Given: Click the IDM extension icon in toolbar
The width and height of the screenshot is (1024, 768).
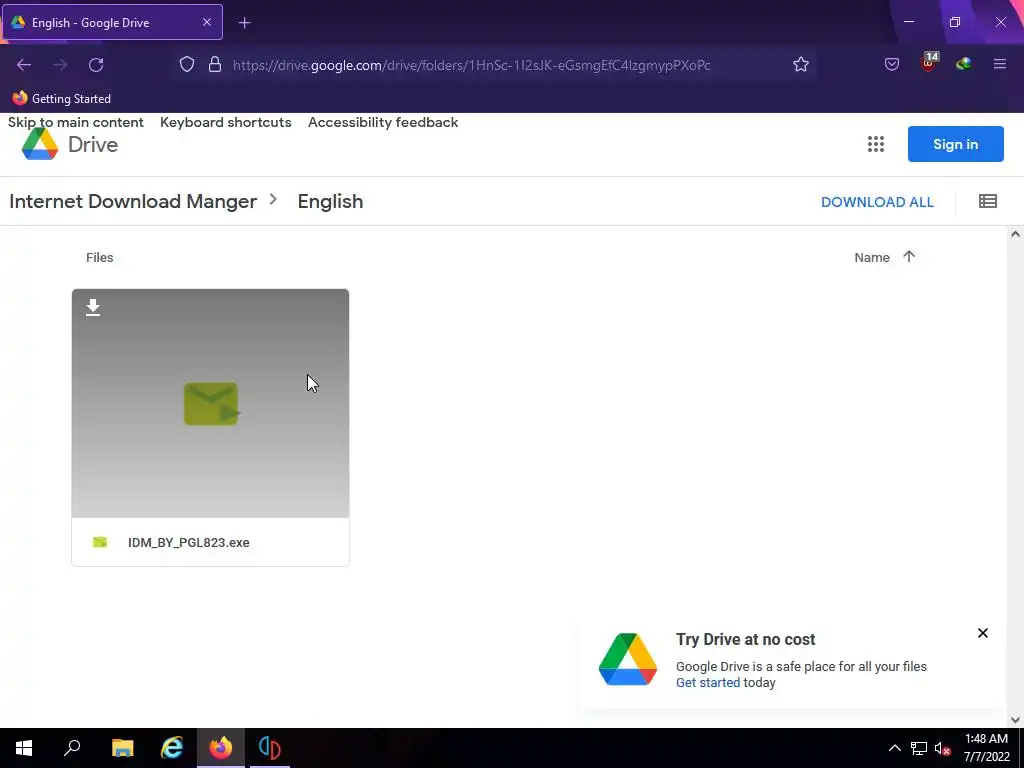Looking at the screenshot, I should point(963,63).
